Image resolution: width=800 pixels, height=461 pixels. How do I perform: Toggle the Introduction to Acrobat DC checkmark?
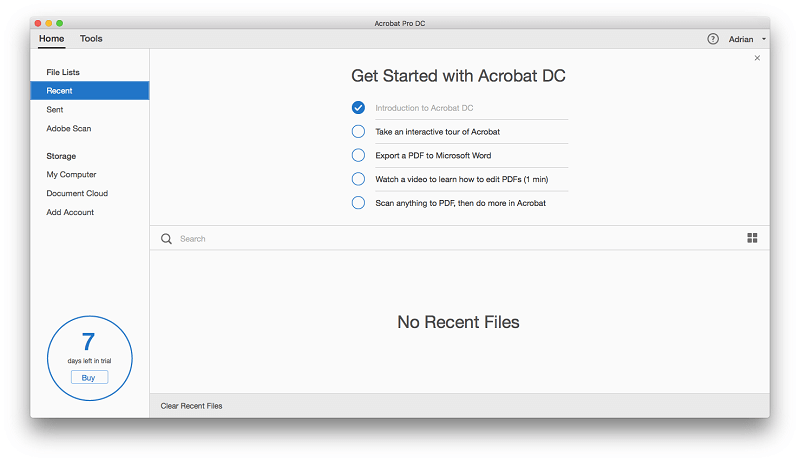pyautogui.click(x=358, y=108)
